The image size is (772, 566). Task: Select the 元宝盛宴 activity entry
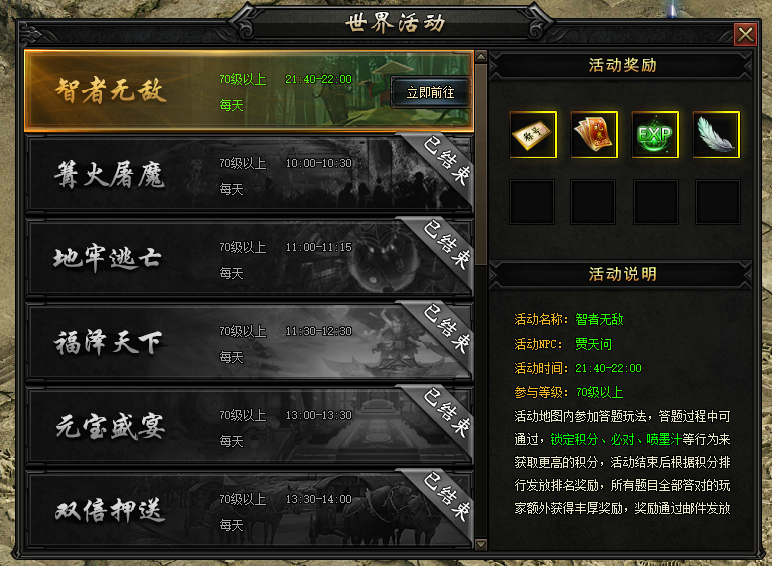249,426
